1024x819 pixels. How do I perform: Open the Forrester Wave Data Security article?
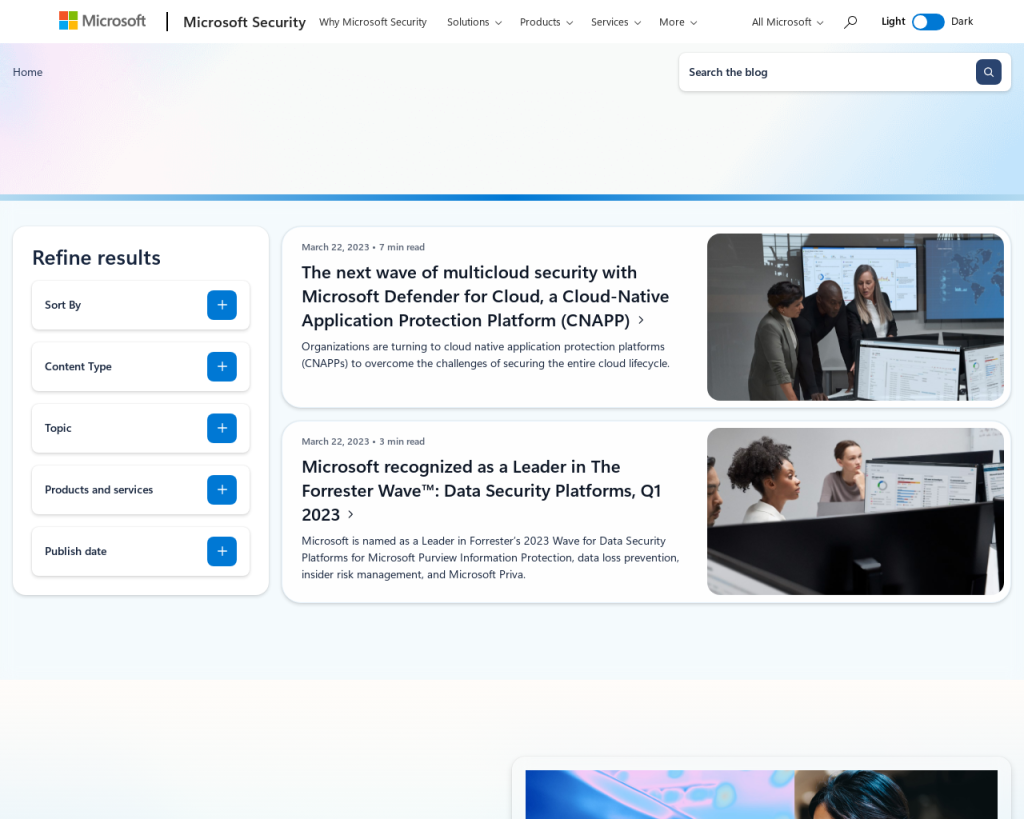[481, 490]
